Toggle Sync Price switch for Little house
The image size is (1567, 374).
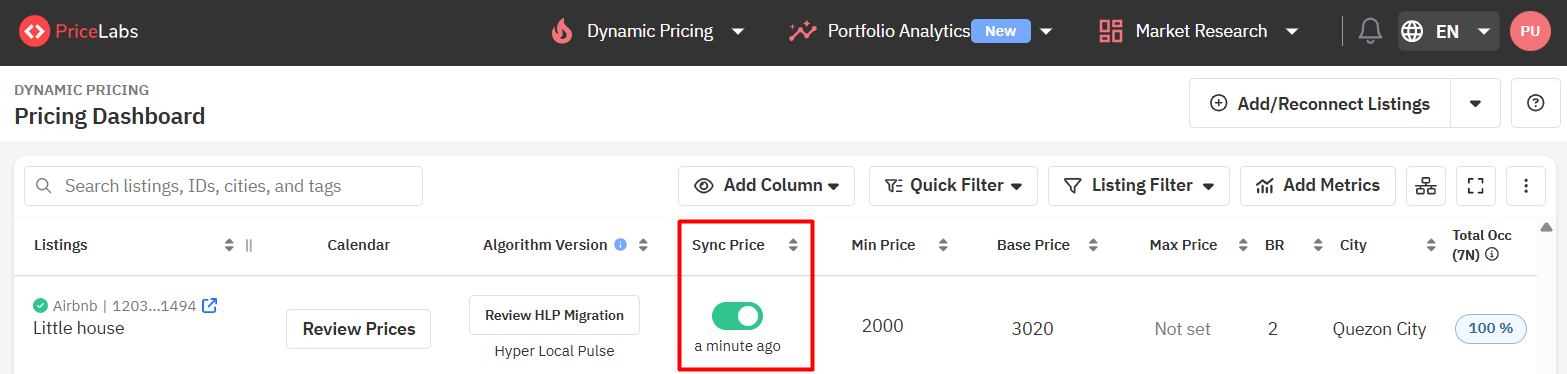pyautogui.click(x=738, y=316)
